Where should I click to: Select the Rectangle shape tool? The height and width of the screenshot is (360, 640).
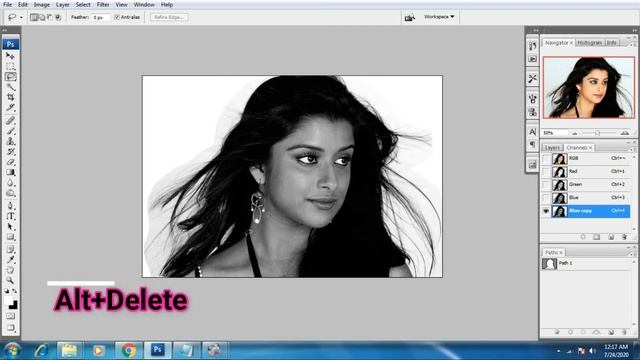click(10, 237)
